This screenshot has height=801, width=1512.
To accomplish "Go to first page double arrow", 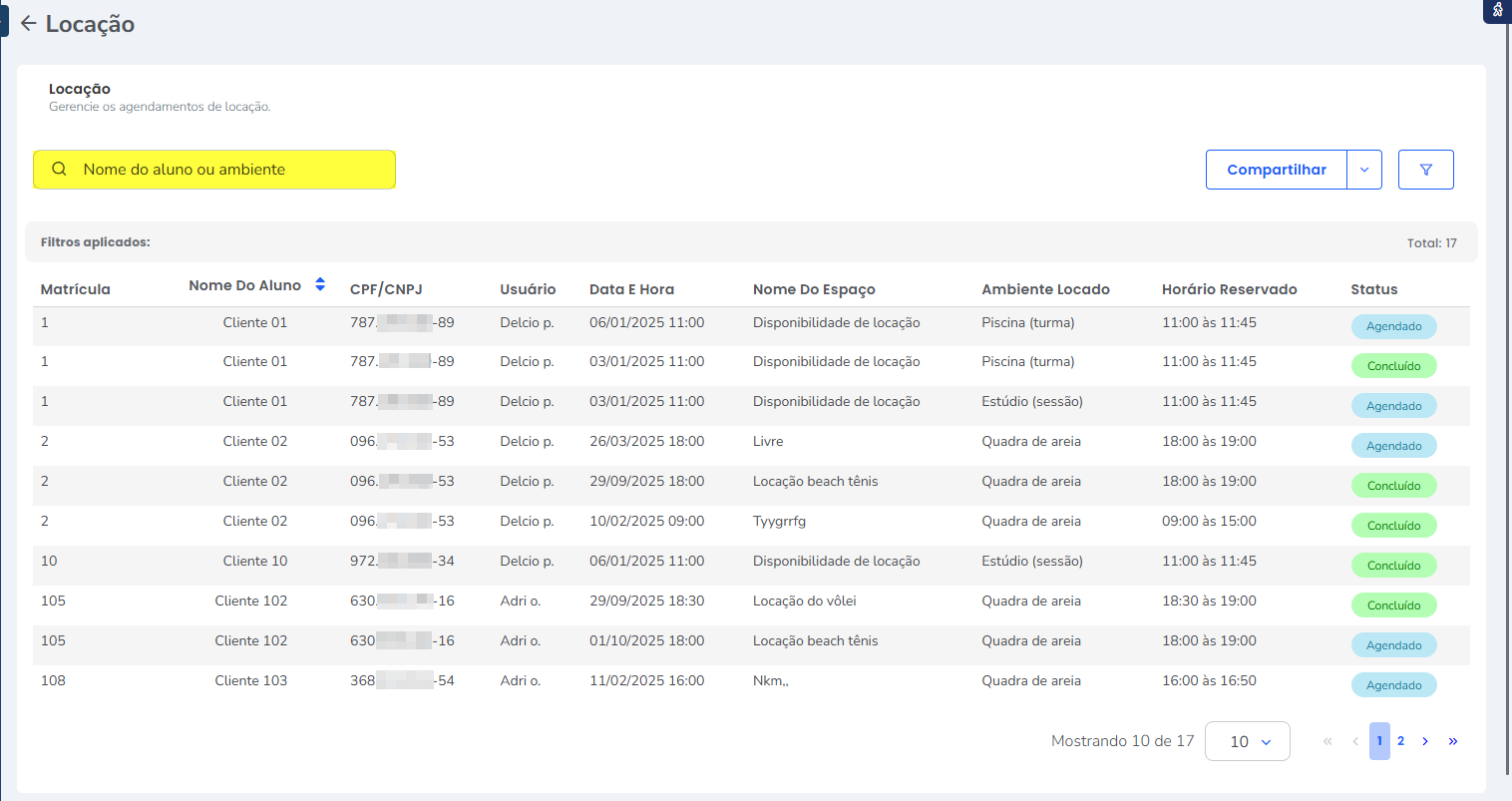I will click(x=1327, y=741).
